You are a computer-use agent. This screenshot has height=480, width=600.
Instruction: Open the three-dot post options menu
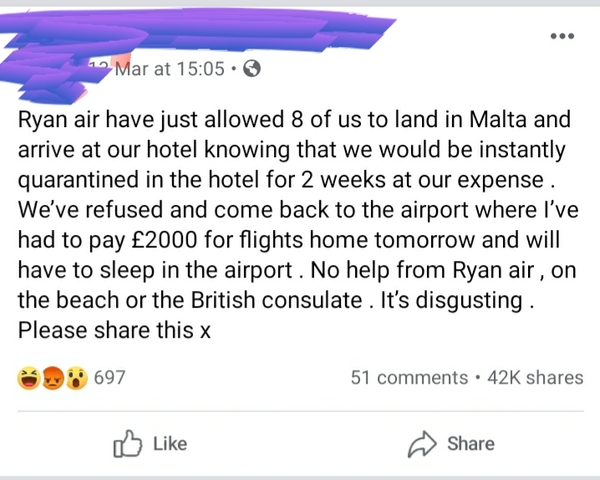[565, 37]
